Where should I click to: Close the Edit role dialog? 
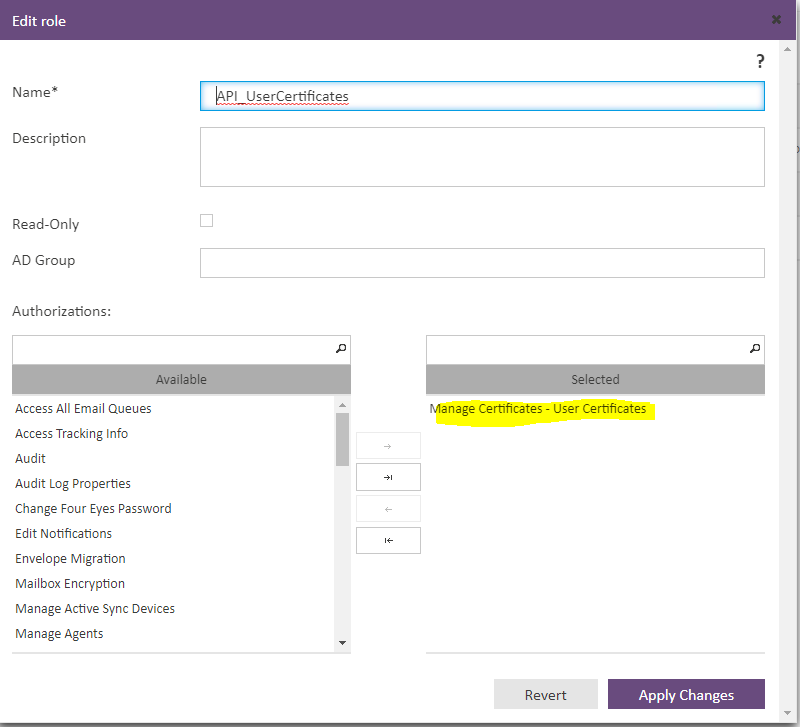click(776, 20)
